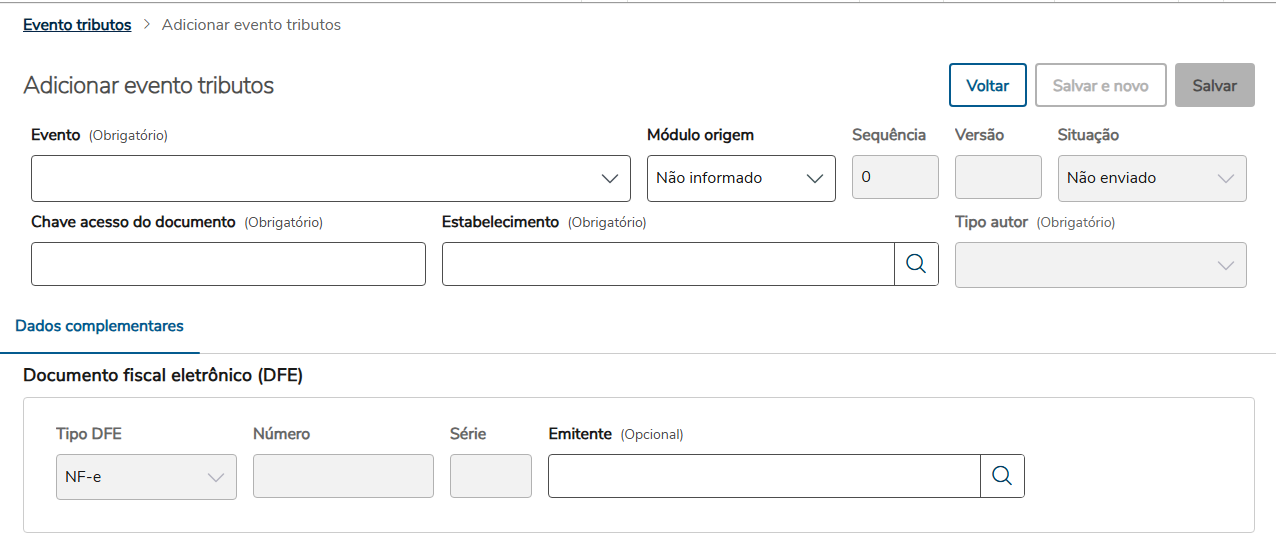Click the Emitente input field
This screenshot has width=1276, height=545.
pyautogui.click(x=764, y=476)
